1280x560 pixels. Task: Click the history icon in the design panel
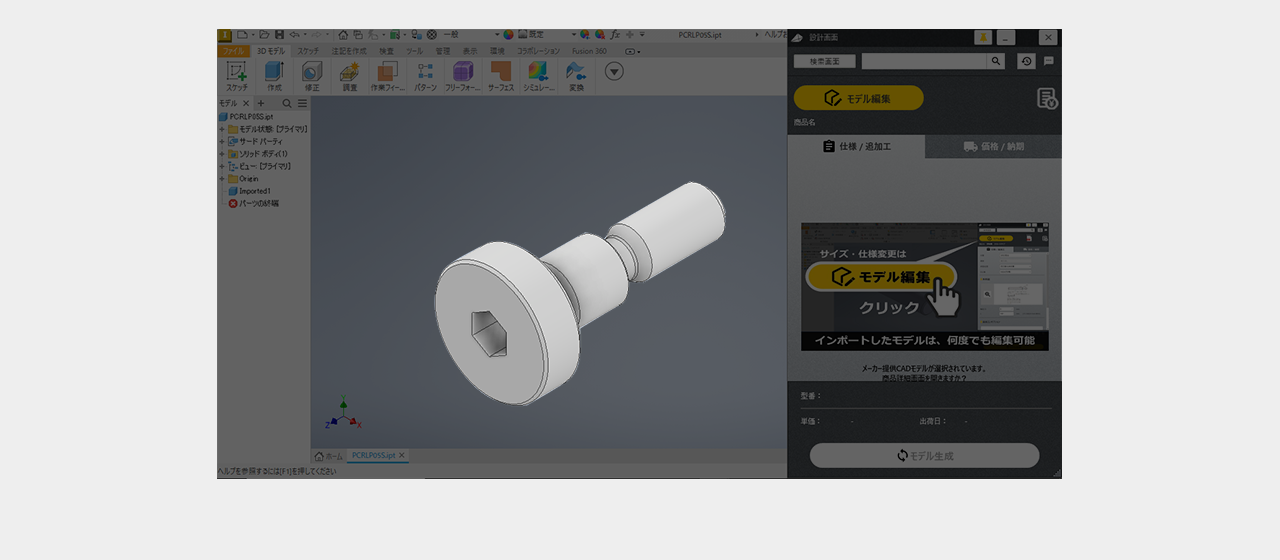[x=1026, y=61]
